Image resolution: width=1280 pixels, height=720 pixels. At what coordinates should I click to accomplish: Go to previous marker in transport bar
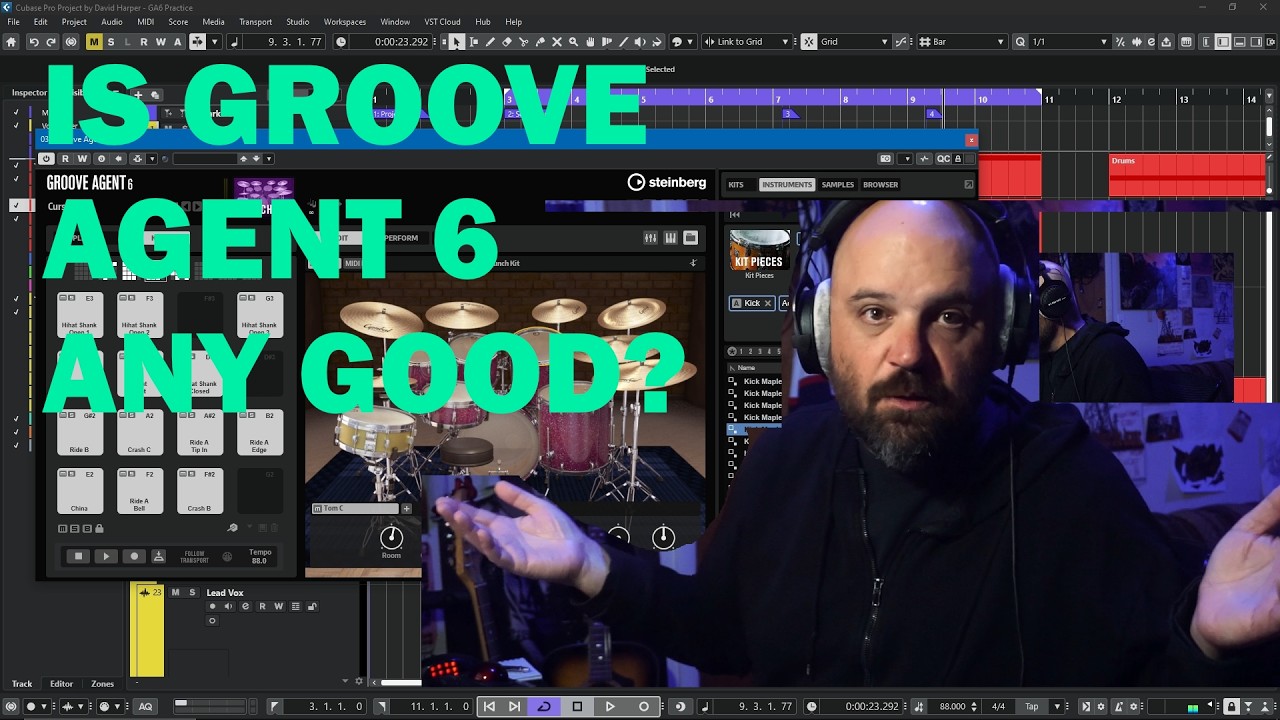click(x=489, y=706)
